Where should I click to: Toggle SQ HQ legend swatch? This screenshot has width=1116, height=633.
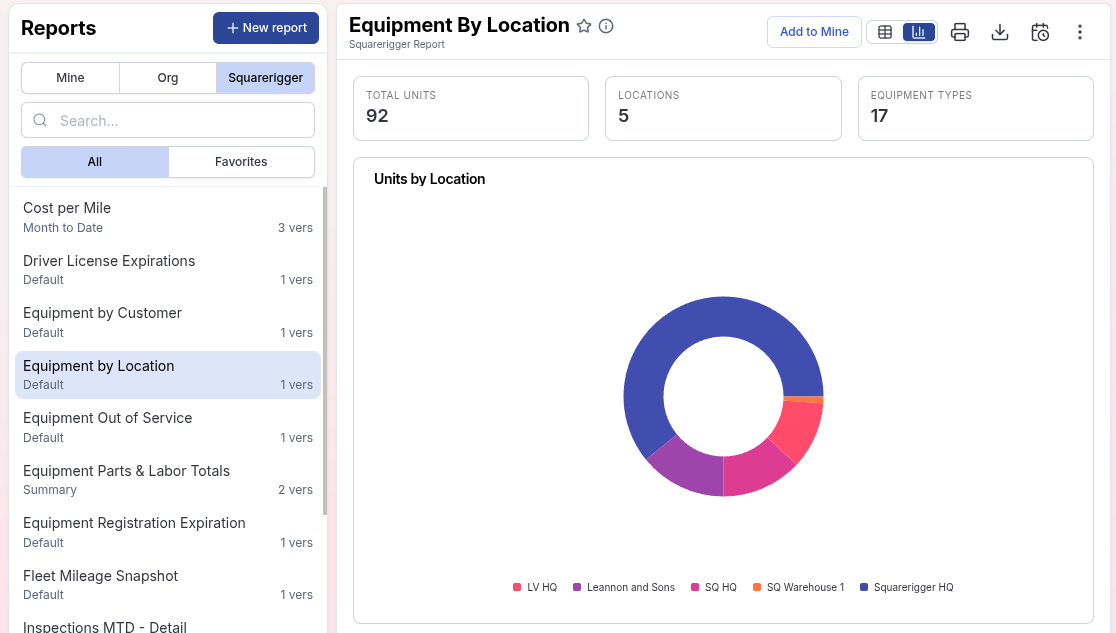[x=695, y=587]
